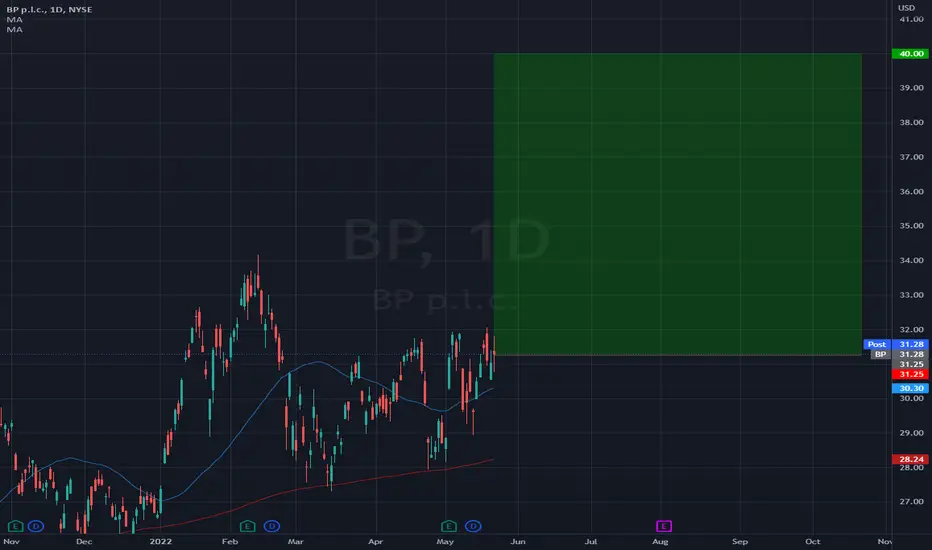Click the green 40.00 target price label
This screenshot has height=550, width=932.
[x=911, y=54]
